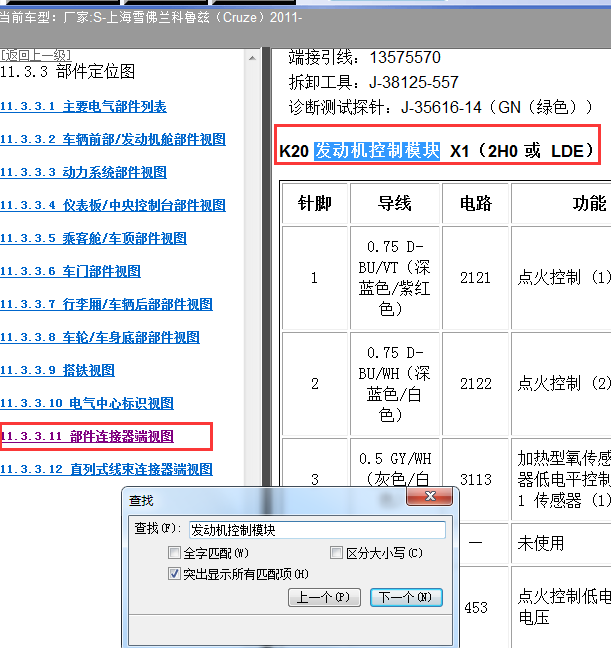
Task: Uncheck 突出显示所有匹配项 checkbox
Action: pos(174,574)
